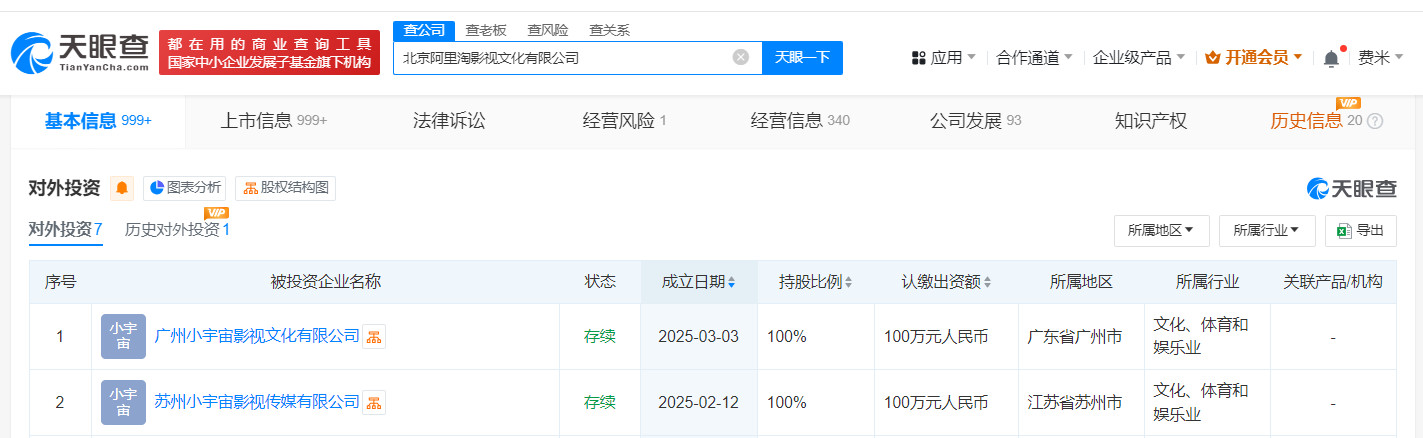Expand the 所属地区 filter dropdown

click(x=1161, y=230)
